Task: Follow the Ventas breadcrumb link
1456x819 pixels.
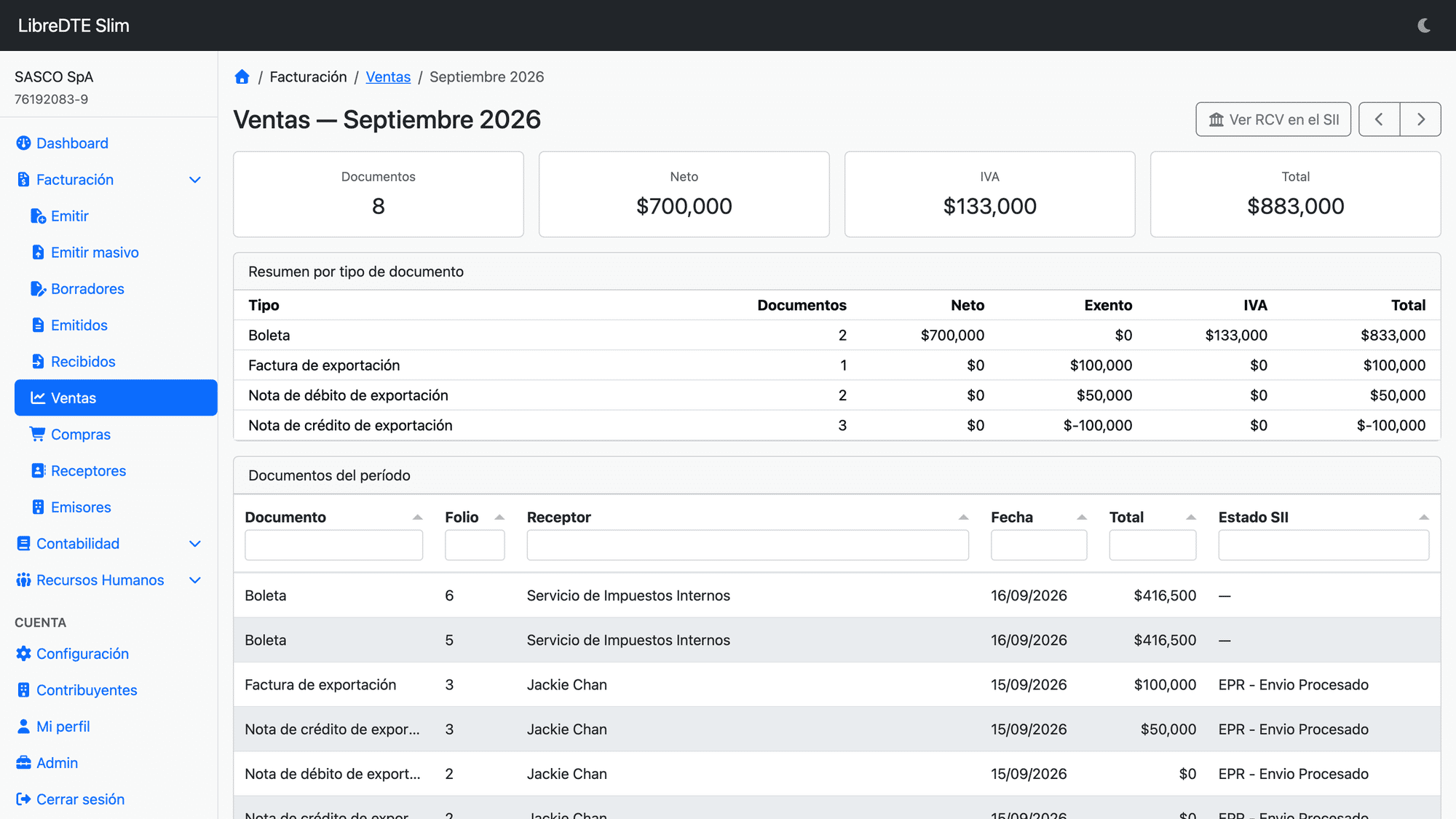Action: point(388,77)
